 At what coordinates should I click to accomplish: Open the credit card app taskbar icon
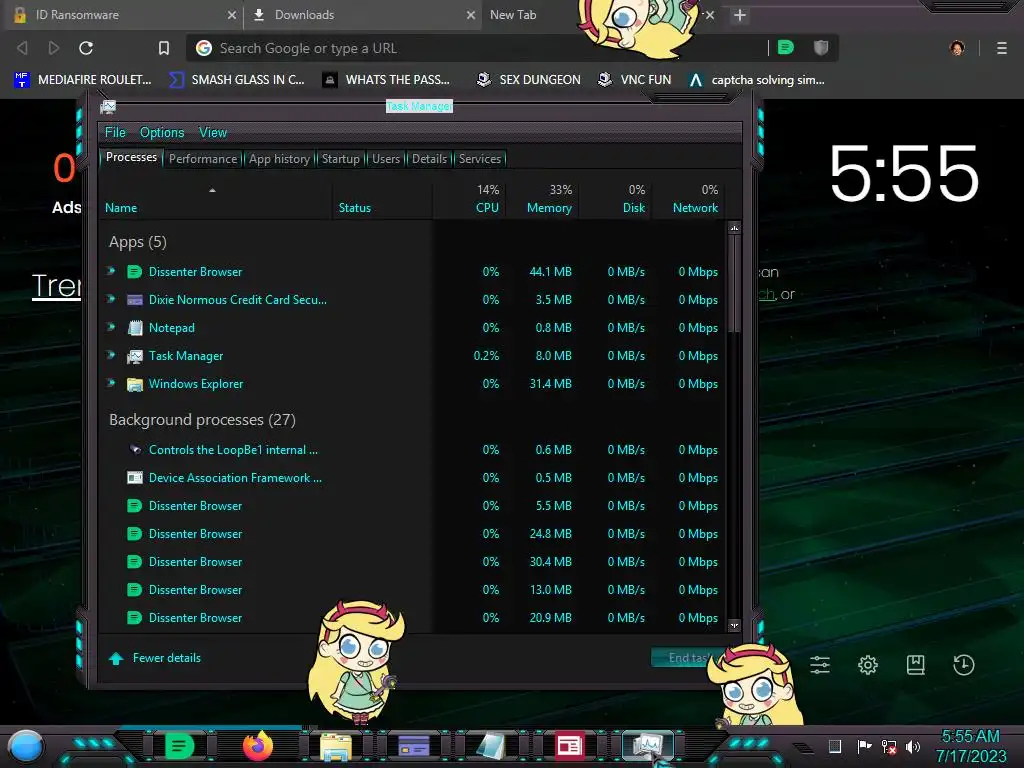(x=413, y=746)
